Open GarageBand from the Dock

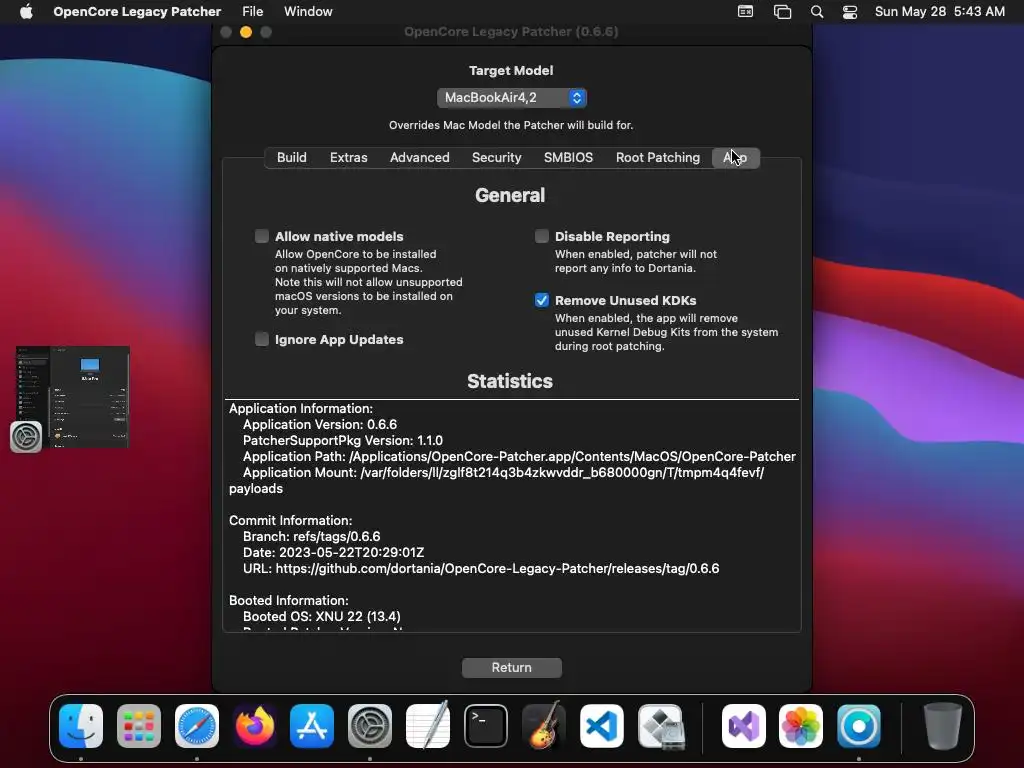543,726
